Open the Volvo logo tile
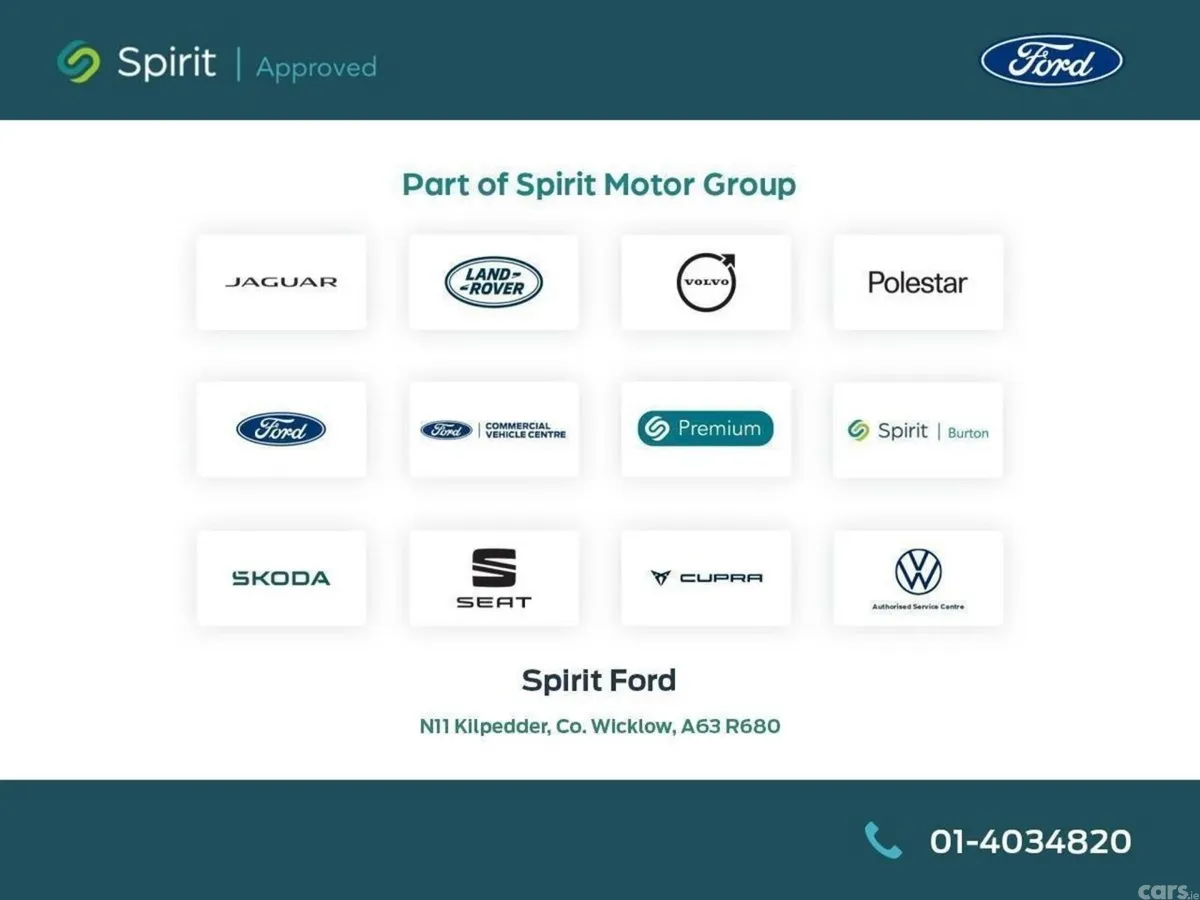 [706, 282]
